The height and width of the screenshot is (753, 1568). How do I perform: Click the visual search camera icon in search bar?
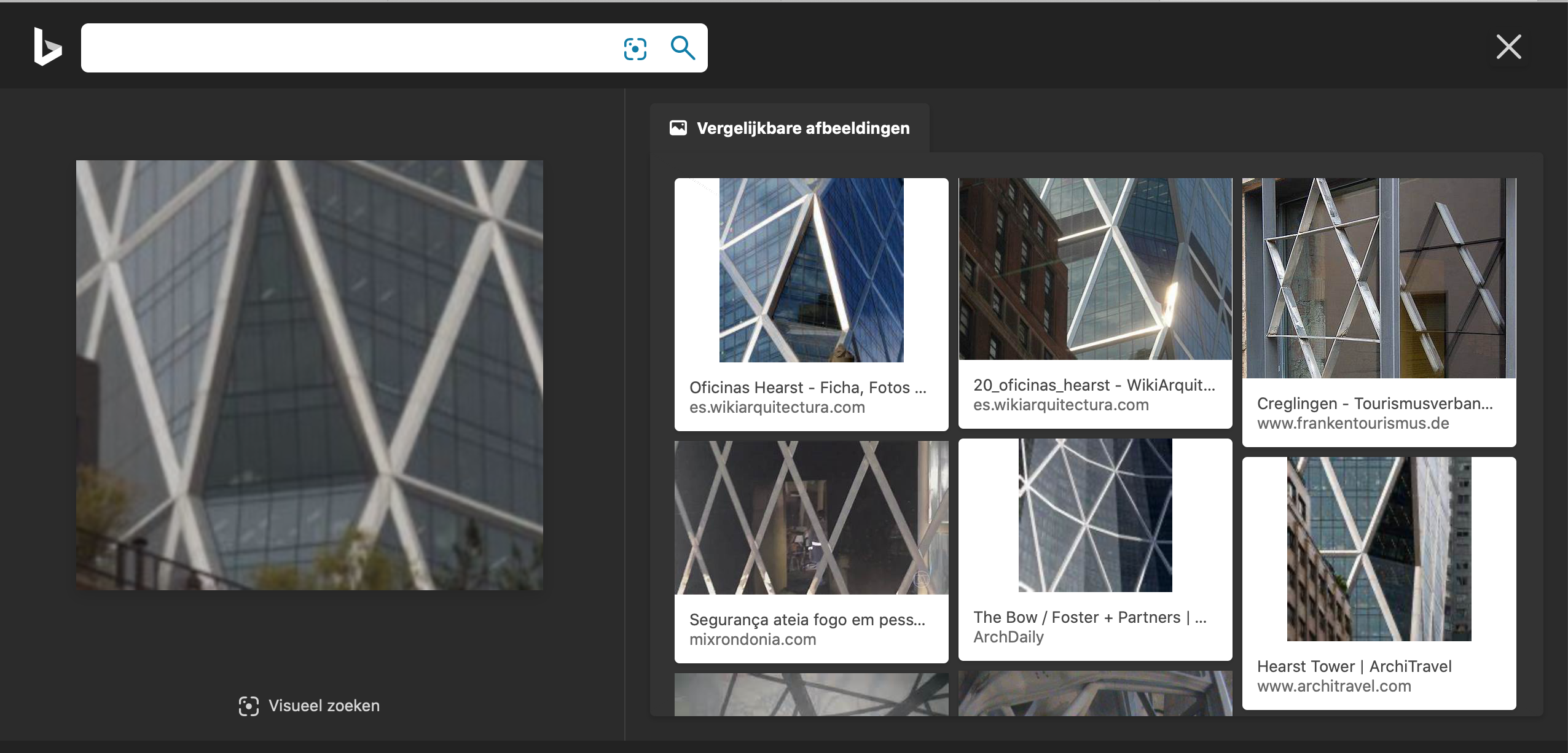pos(635,49)
